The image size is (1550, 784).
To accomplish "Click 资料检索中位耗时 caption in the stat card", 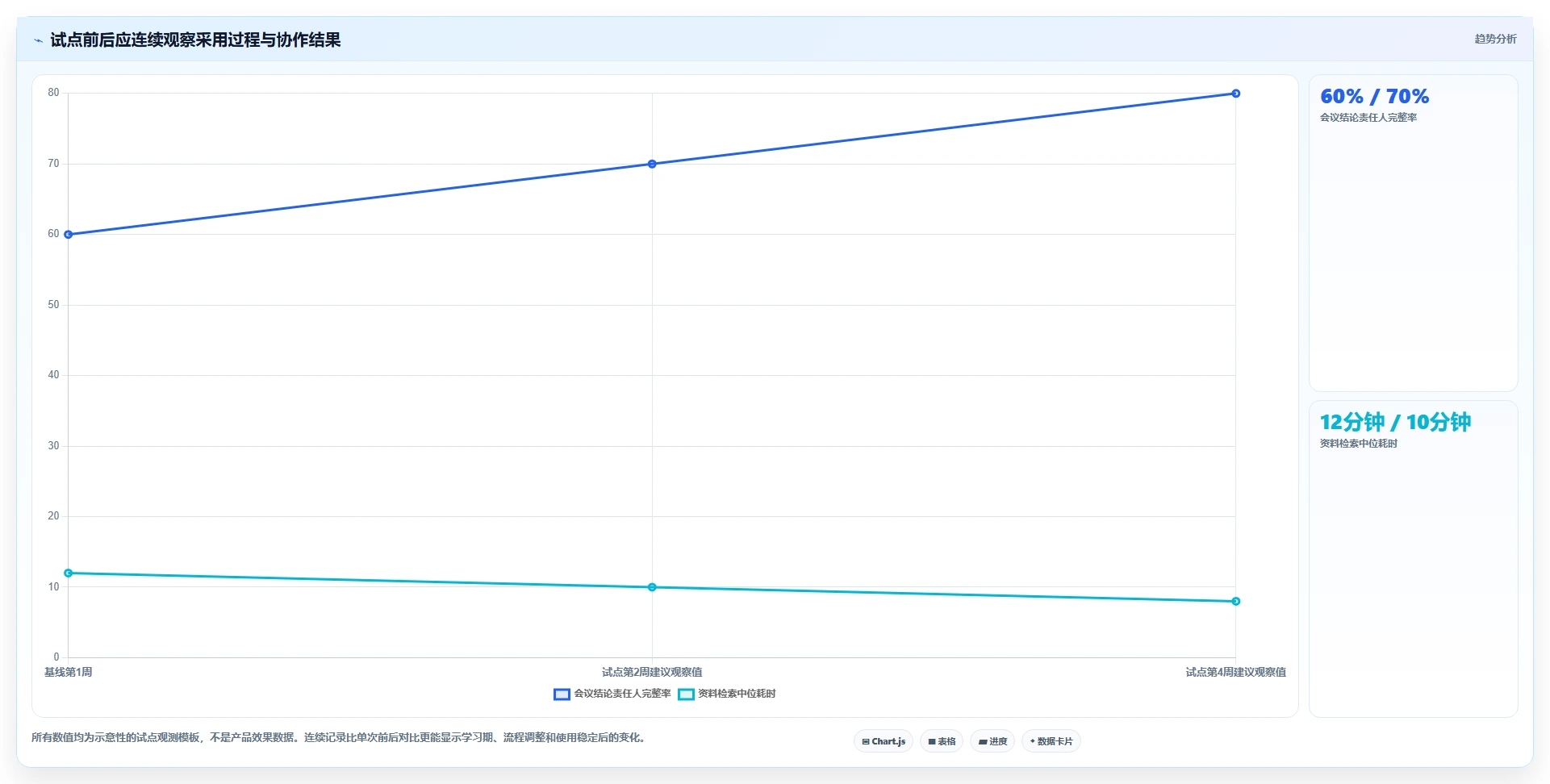I will 1359,444.
